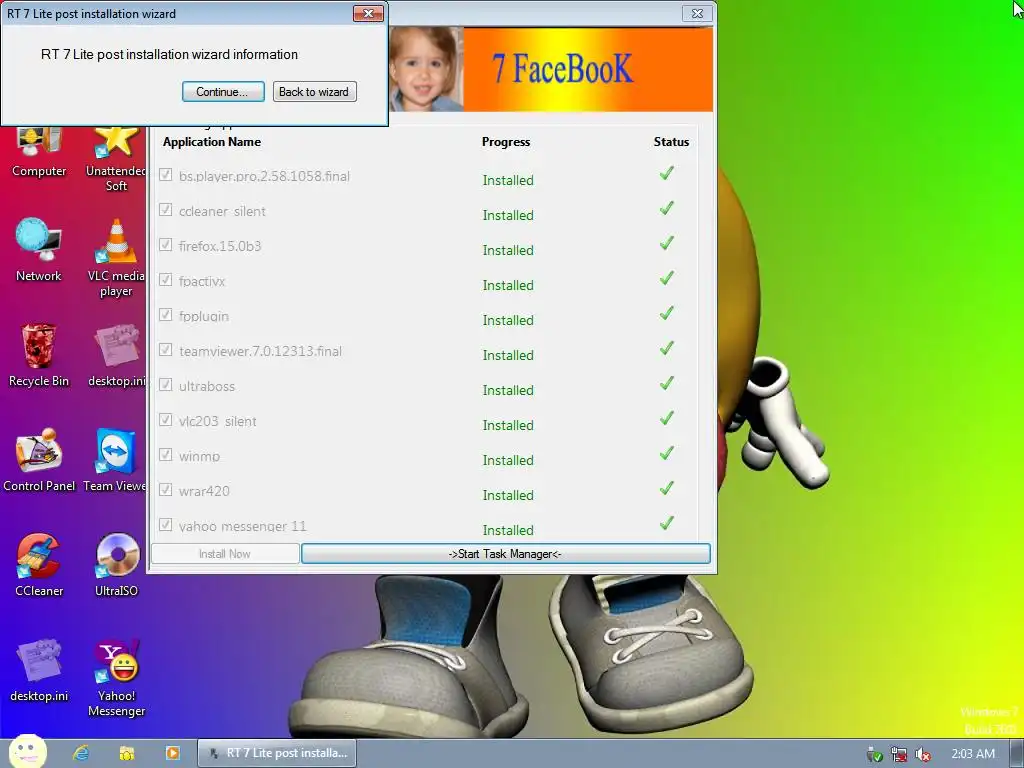This screenshot has height=768, width=1024.
Task: Toggle the fpactivx checkbox
Action: [166, 280]
